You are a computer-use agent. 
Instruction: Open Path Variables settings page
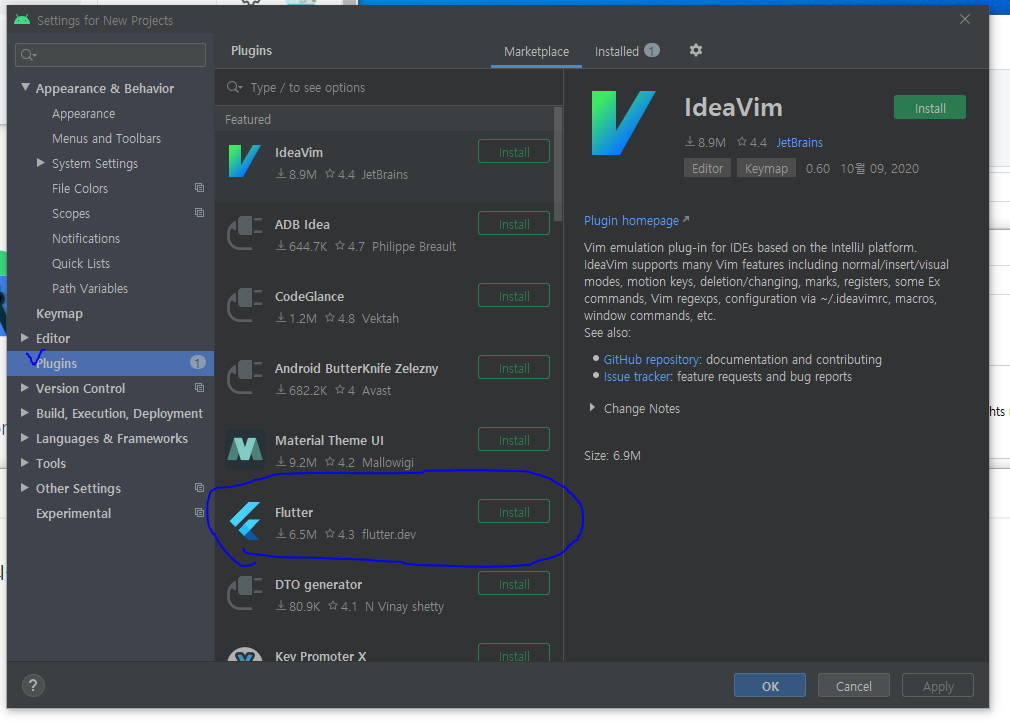(x=90, y=289)
